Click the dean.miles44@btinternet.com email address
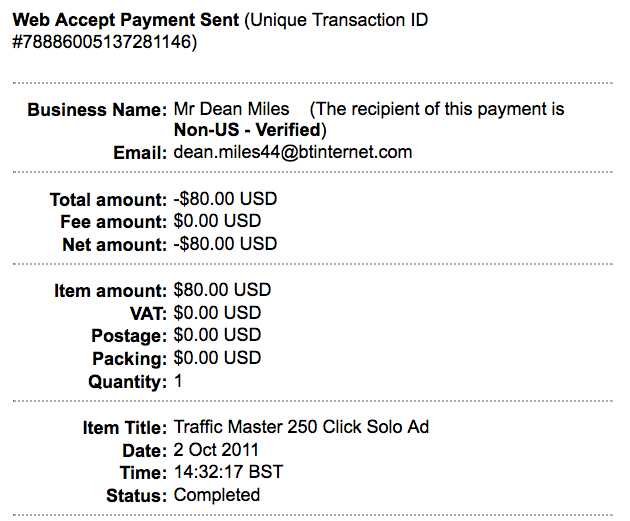Screen dimensions: 630x521 point(292,153)
